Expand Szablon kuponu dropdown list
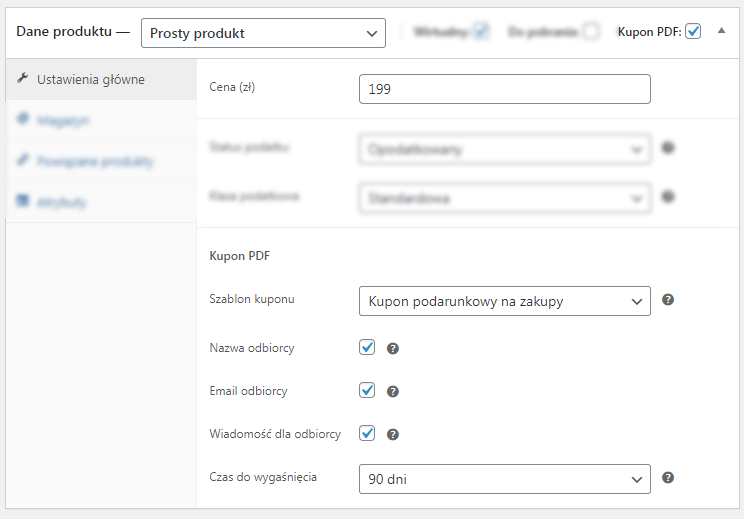 pos(504,301)
